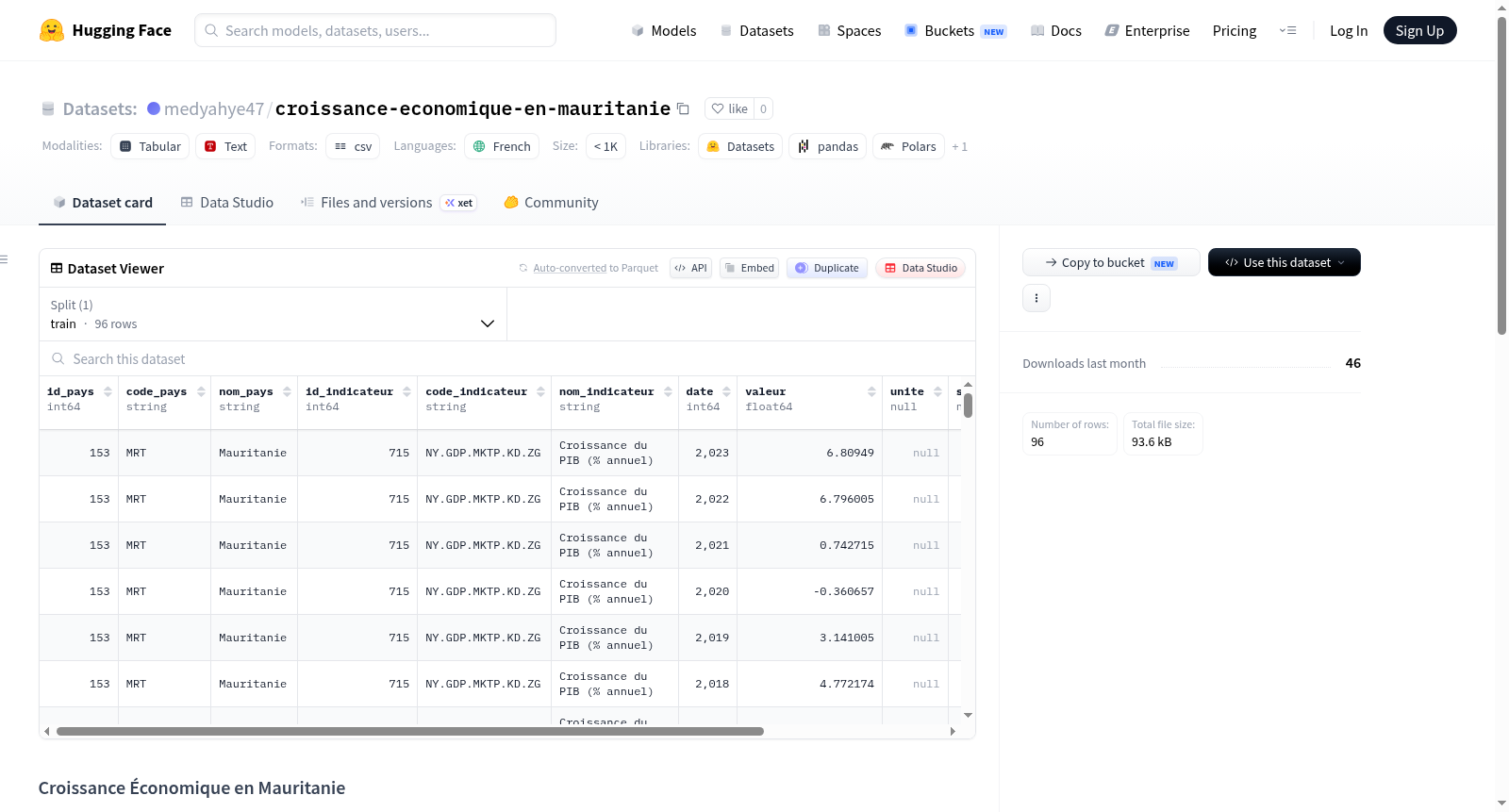Go to Buckets in the navigation
The width and height of the screenshot is (1509, 812).
coord(954,30)
